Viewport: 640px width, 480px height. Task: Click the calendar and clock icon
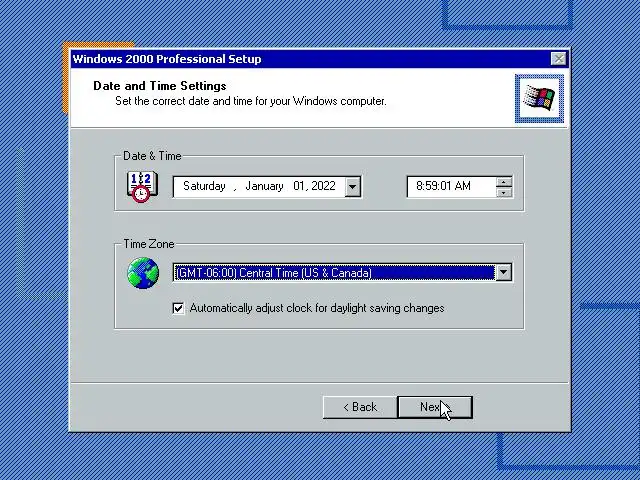coord(142,187)
